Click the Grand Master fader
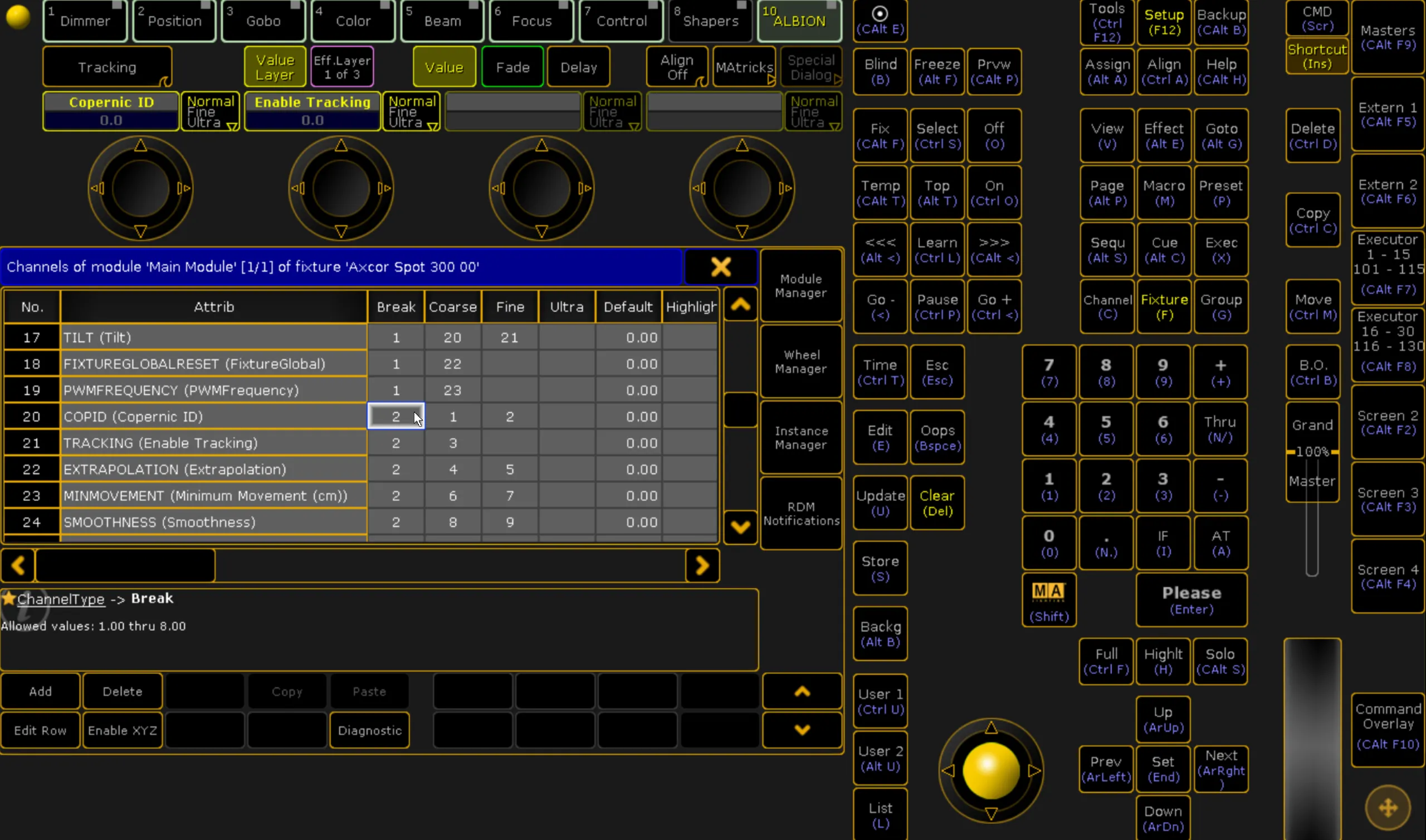Viewport: 1426px width, 840px height. 1312,452
